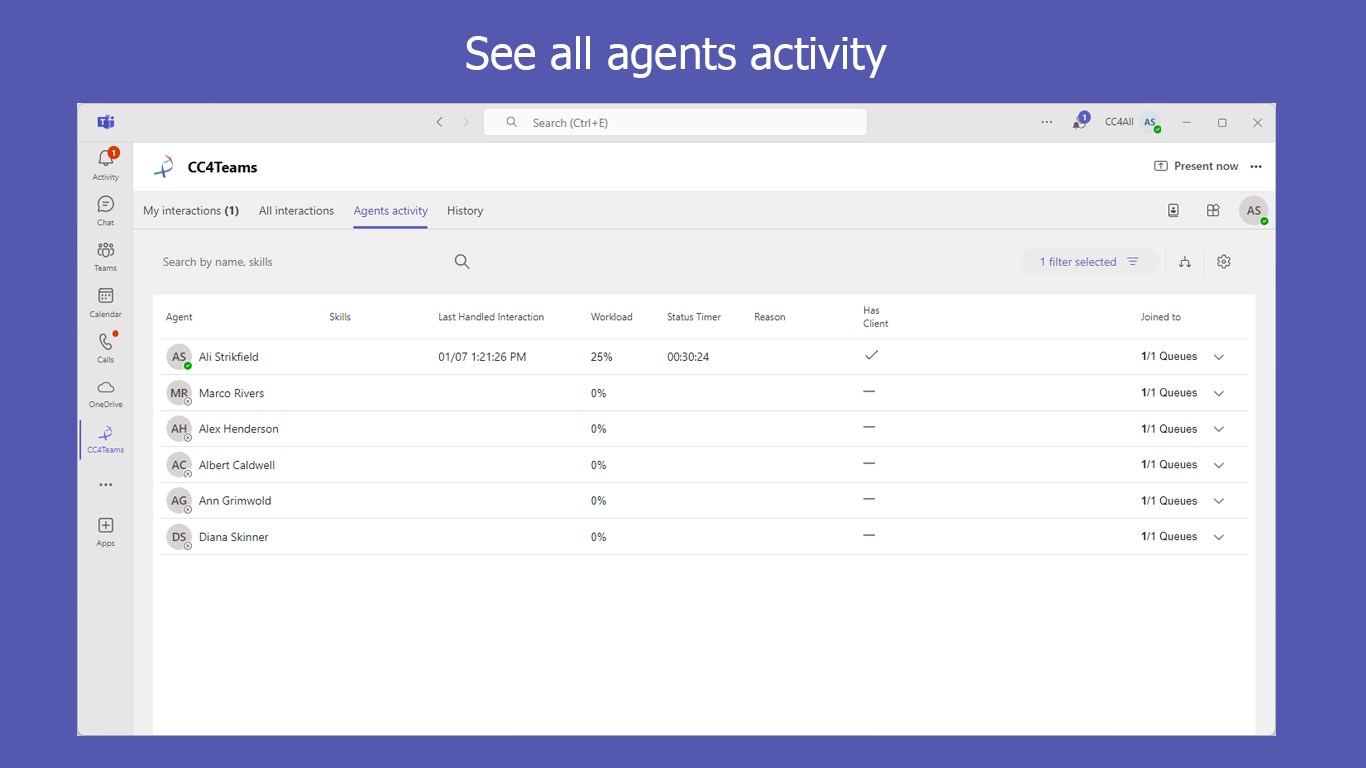Open the notification bell in title bar
The image size is (1366, 768).
[1080, 122]
